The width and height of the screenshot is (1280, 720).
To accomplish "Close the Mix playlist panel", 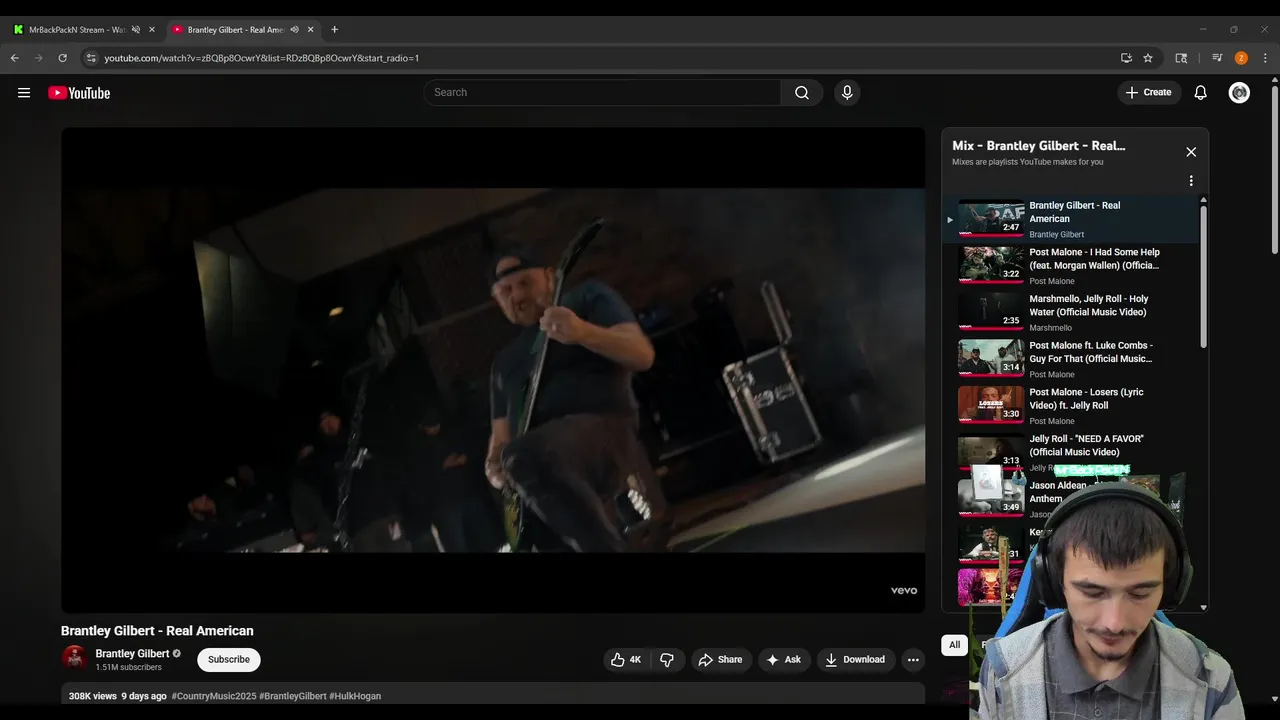I will pyautogui.click(x=1191, y=152).
